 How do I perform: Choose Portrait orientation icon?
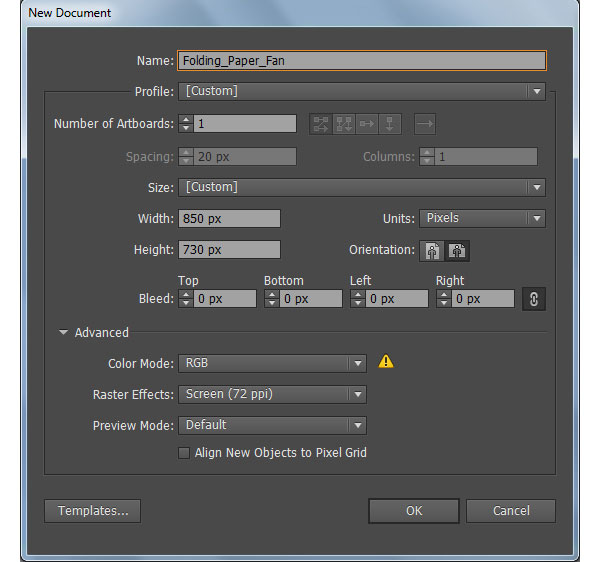[x=432, y=251]
